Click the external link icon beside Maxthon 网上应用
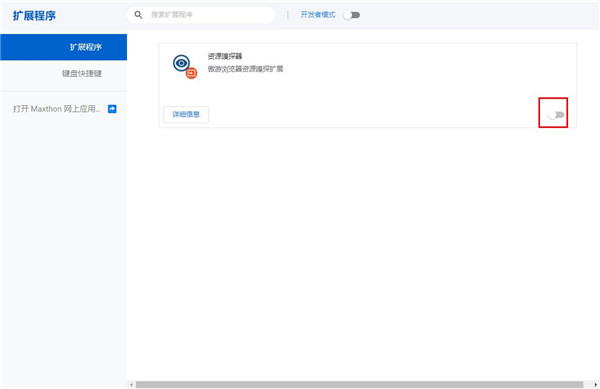The image size is (600, 389). pos(112,109)
